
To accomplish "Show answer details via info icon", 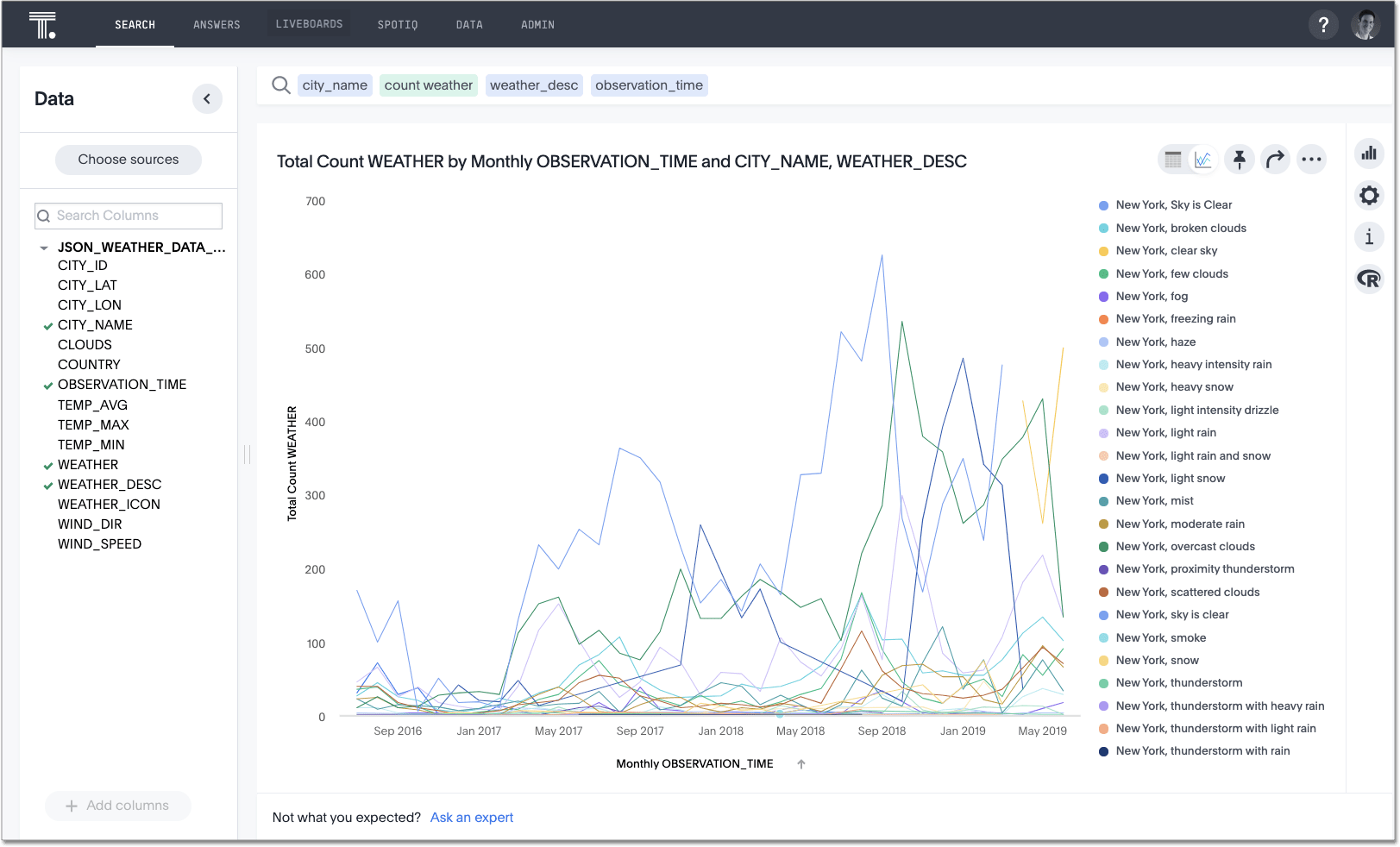I will (1369, 237).
